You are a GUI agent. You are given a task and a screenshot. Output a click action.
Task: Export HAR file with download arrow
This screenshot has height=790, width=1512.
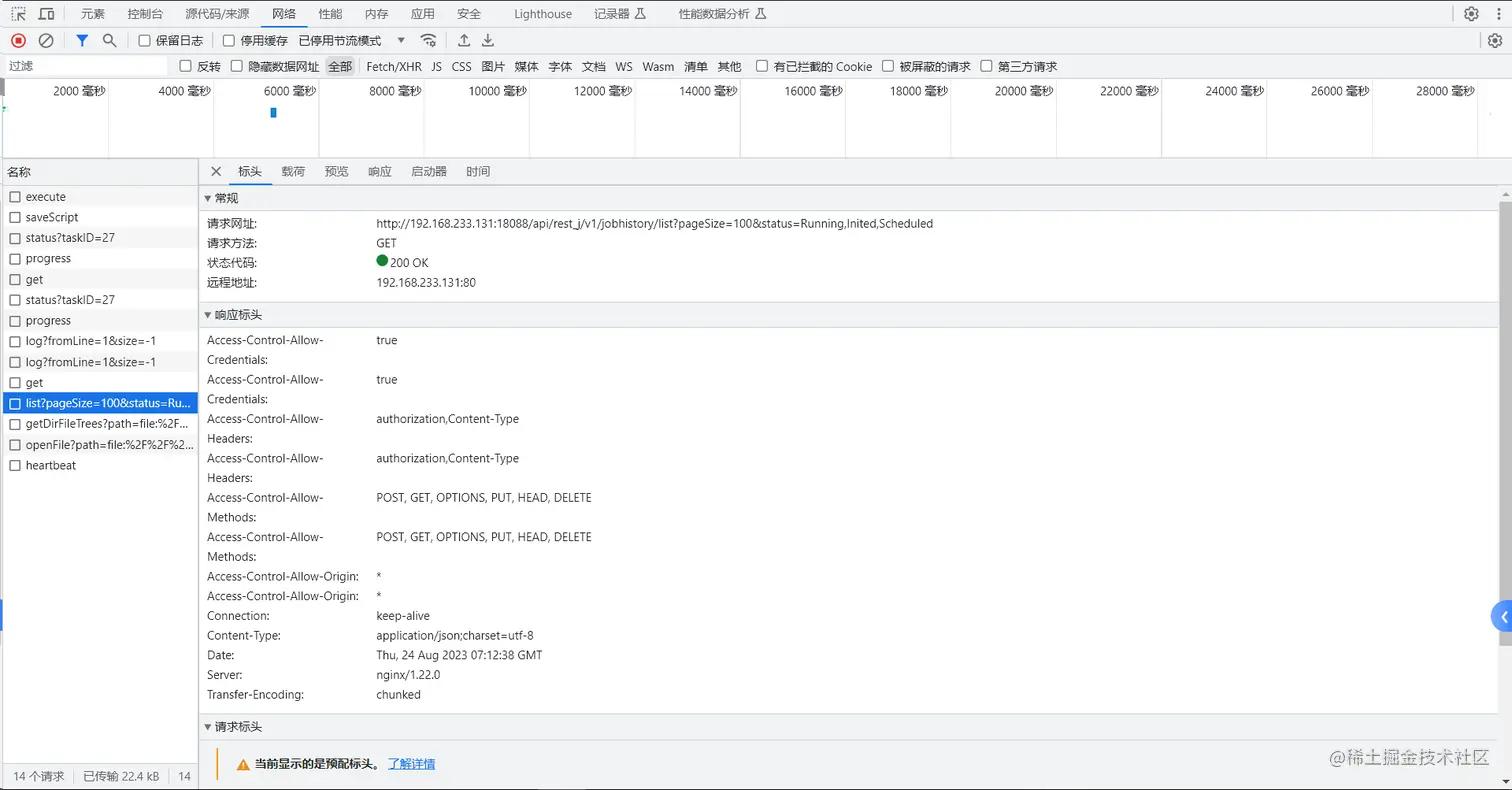click(x=488, y=40)
